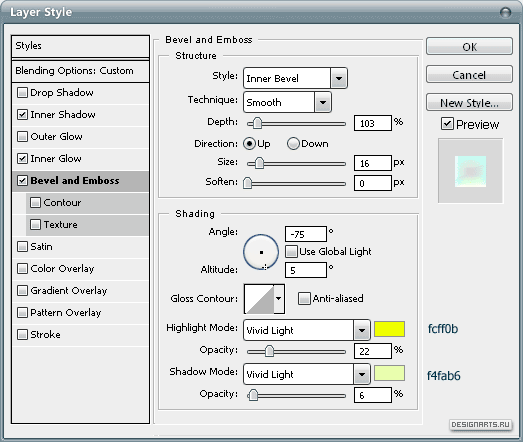Toggle the Drop Shadow checkbox

22,92
